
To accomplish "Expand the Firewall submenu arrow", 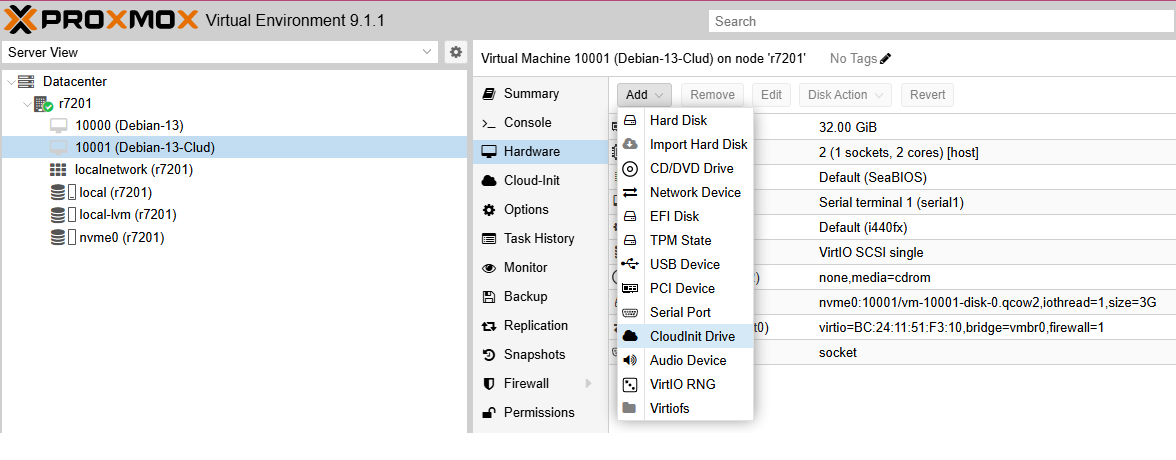I will point(588,384).
